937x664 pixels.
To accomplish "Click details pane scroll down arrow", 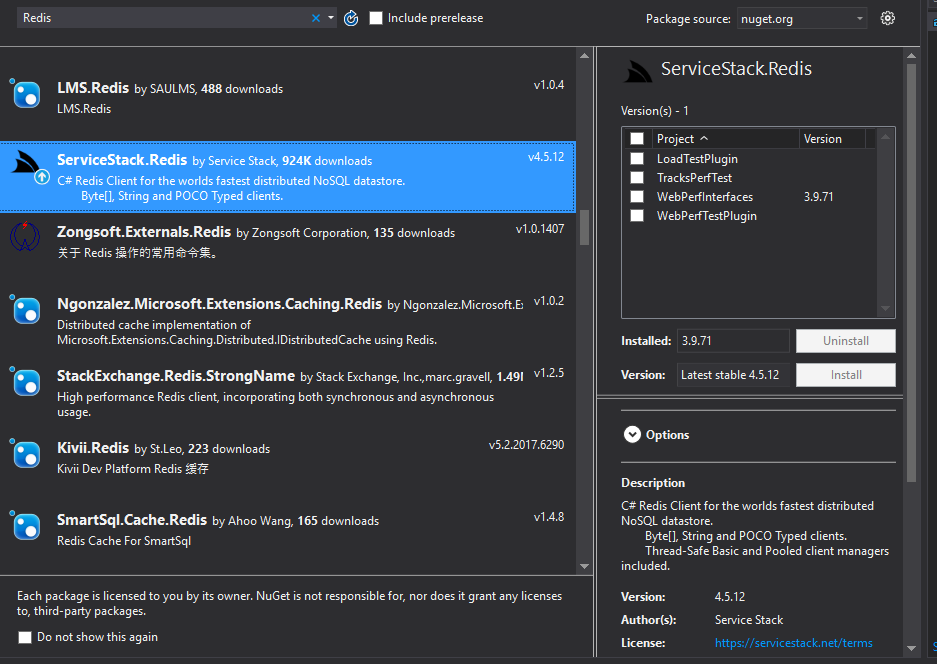I will pyautogui.click(x=911, y=648).
